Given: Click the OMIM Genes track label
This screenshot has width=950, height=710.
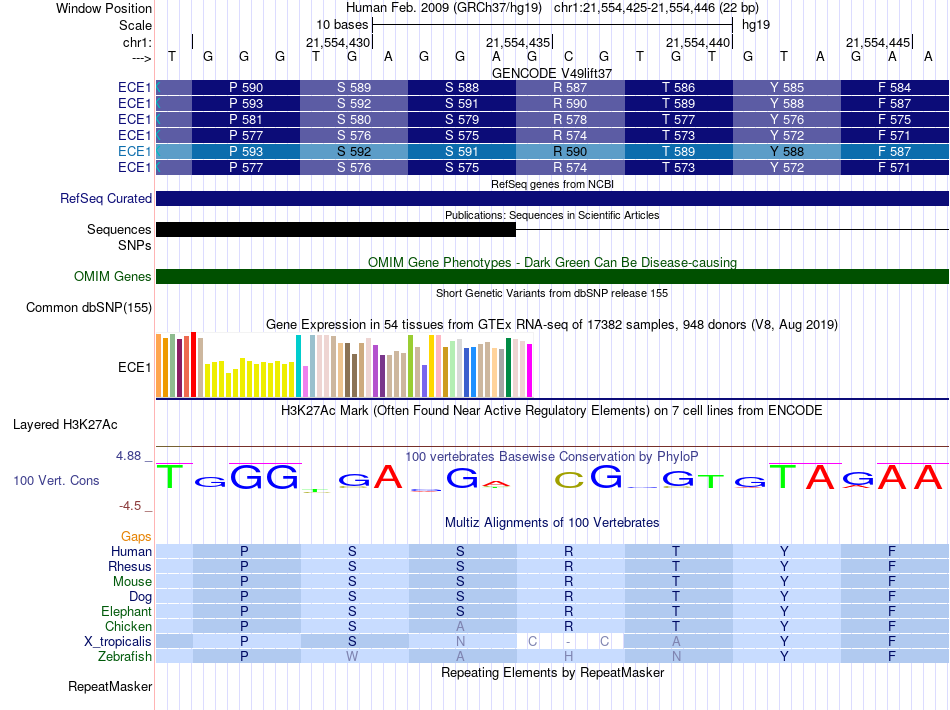Looking at the screenshot, I should click(x=112, y=276).
